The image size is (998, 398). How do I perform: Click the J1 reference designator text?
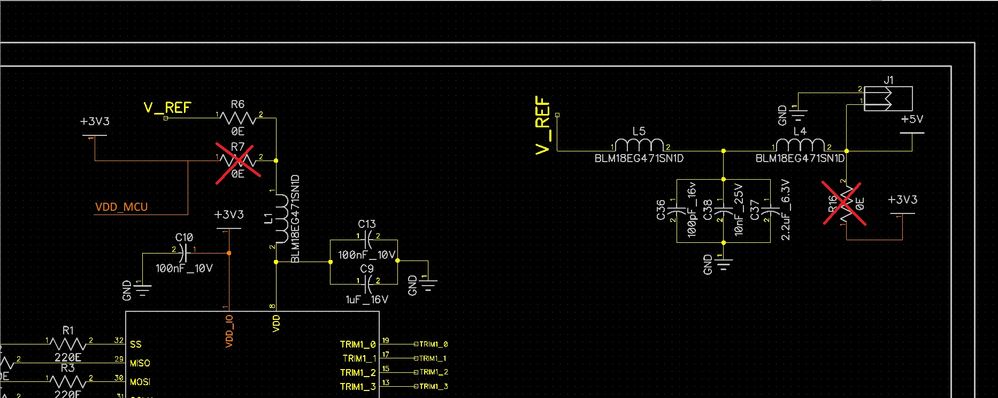tap(889, 80)
